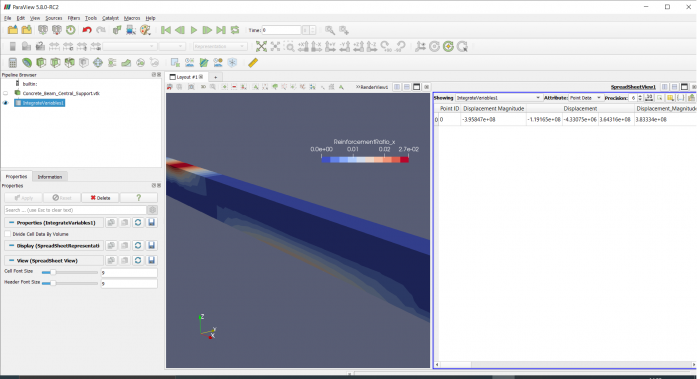Show Concrete_Beam_Central_Support.vtk in the view
Image resolution: width=700 pixels, height=379 pixels.
point(6,93)
